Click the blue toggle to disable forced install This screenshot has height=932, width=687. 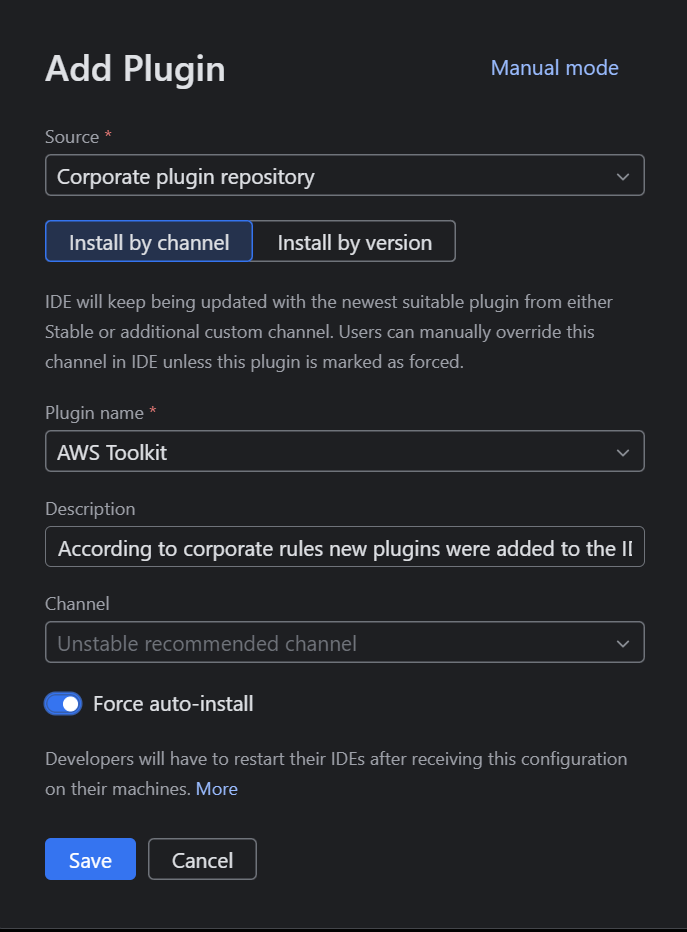point(62,703)
